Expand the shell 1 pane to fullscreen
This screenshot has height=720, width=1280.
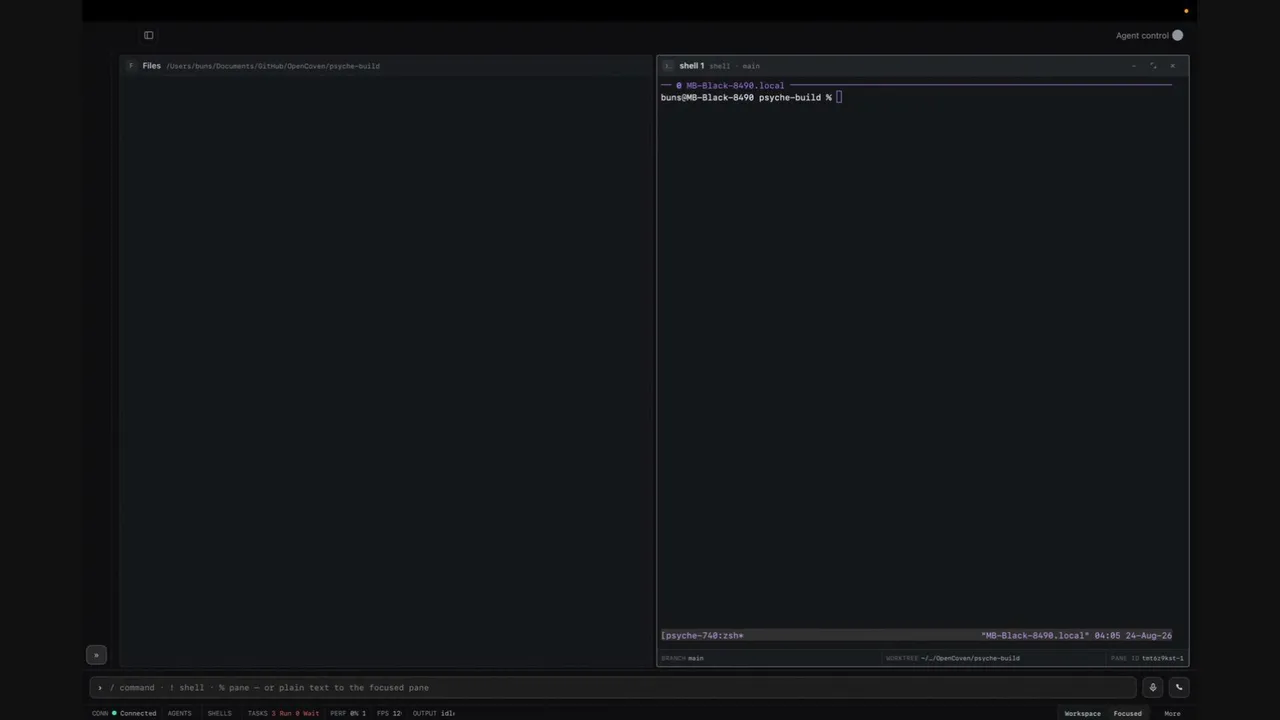pos(1153,66)
